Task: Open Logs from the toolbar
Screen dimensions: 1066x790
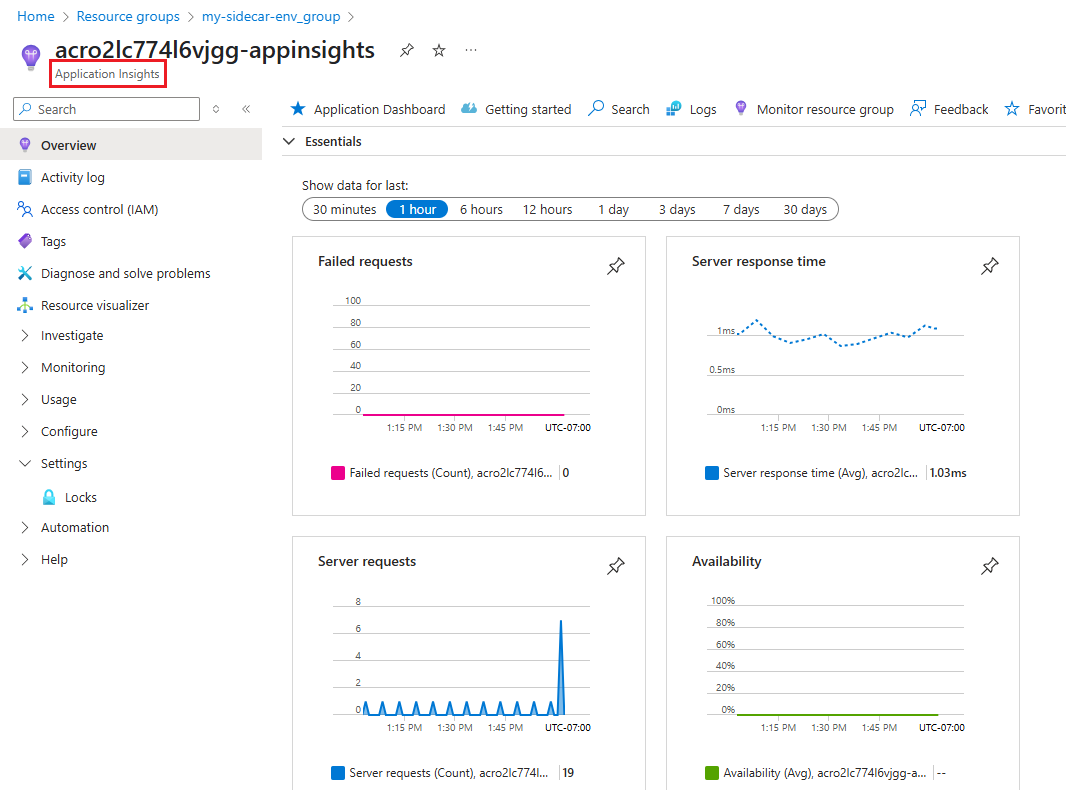Action: 690,108
